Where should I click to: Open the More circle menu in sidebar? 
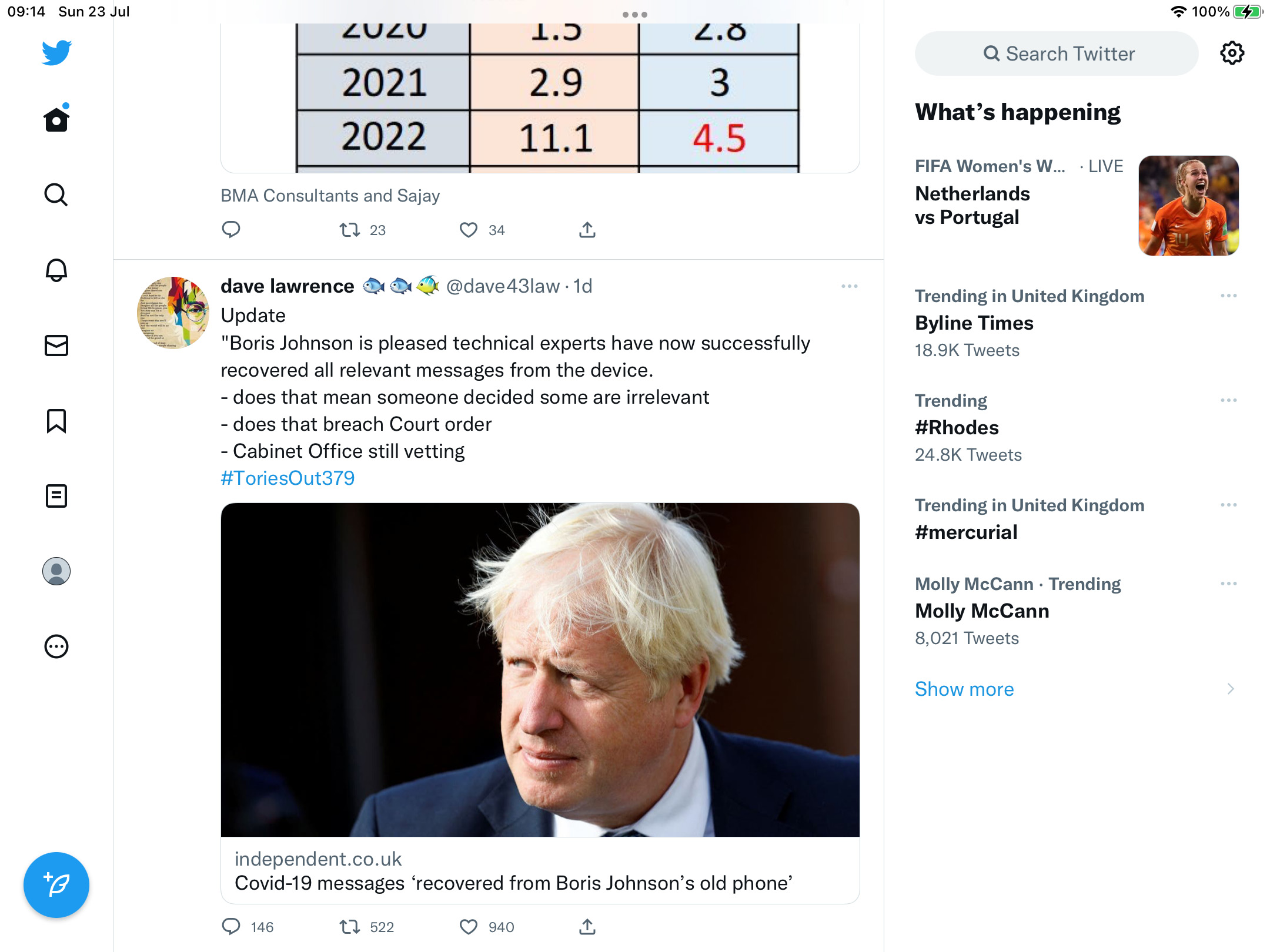56,646
